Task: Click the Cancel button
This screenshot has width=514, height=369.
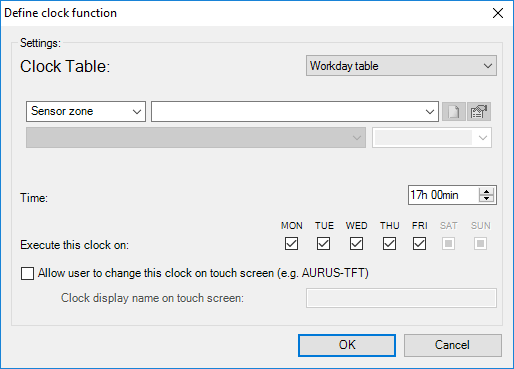Action: pyautogui.click(x=453, y=345)
